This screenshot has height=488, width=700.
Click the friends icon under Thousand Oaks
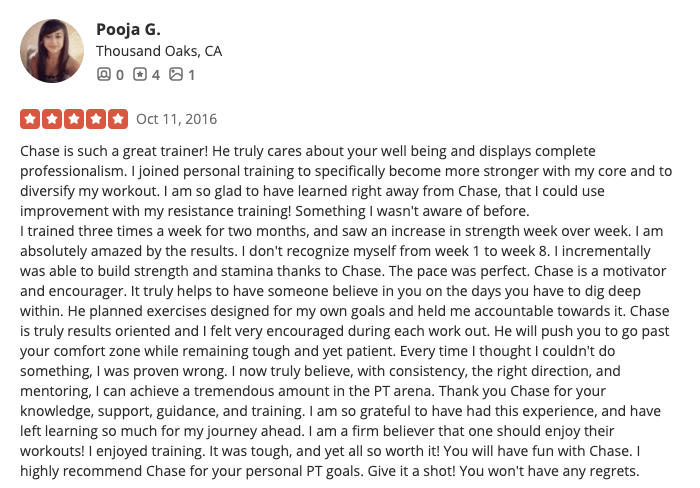104,74
